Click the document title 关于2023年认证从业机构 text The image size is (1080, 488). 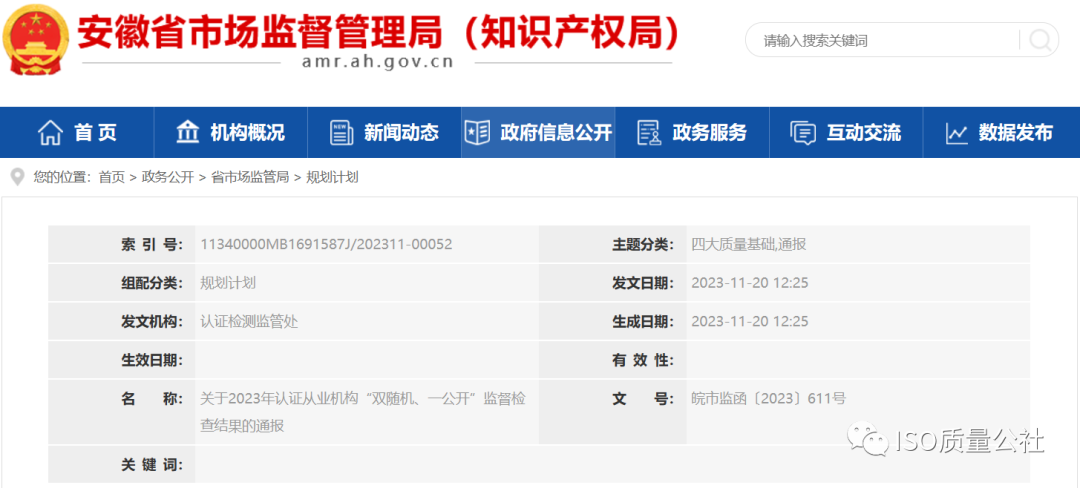tap(362, 412)
